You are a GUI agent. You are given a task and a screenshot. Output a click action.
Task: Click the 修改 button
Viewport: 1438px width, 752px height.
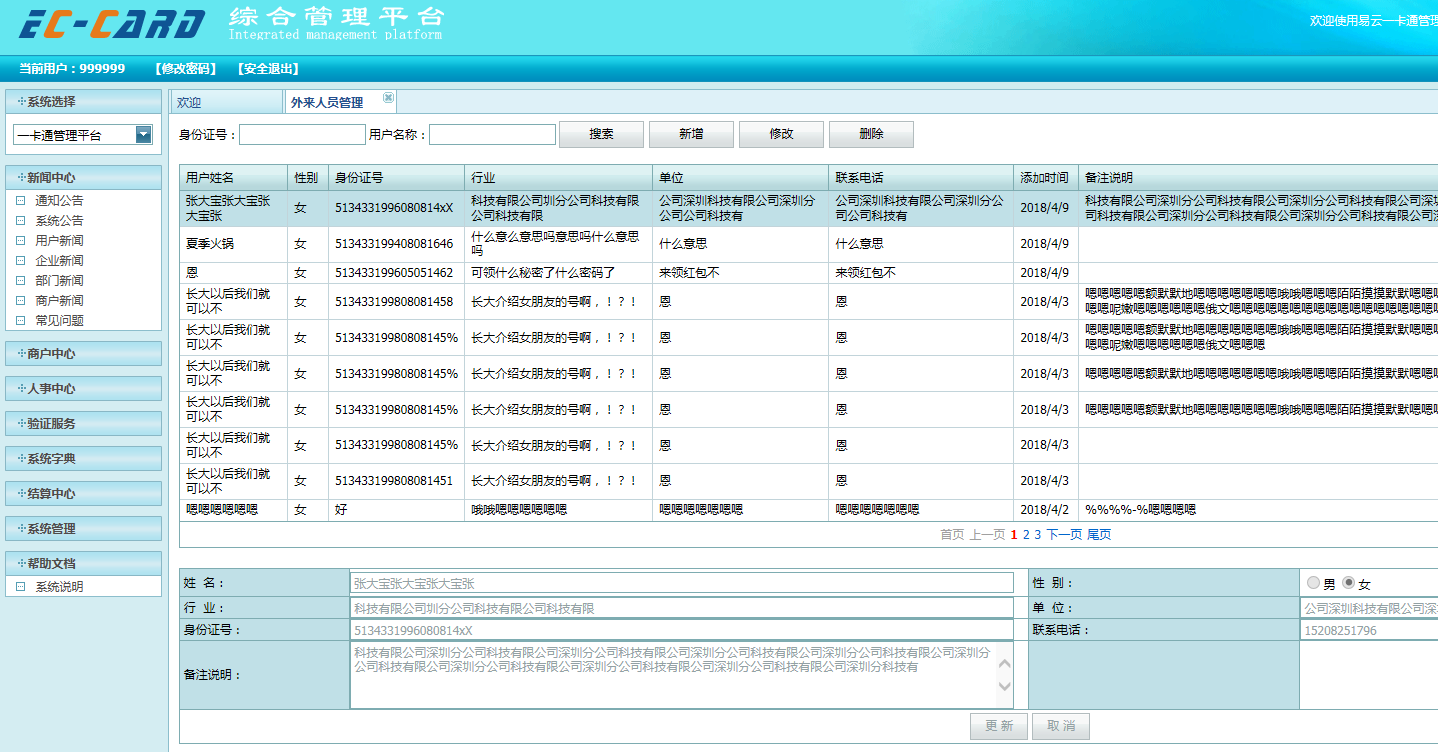click(x=781, y=134)
